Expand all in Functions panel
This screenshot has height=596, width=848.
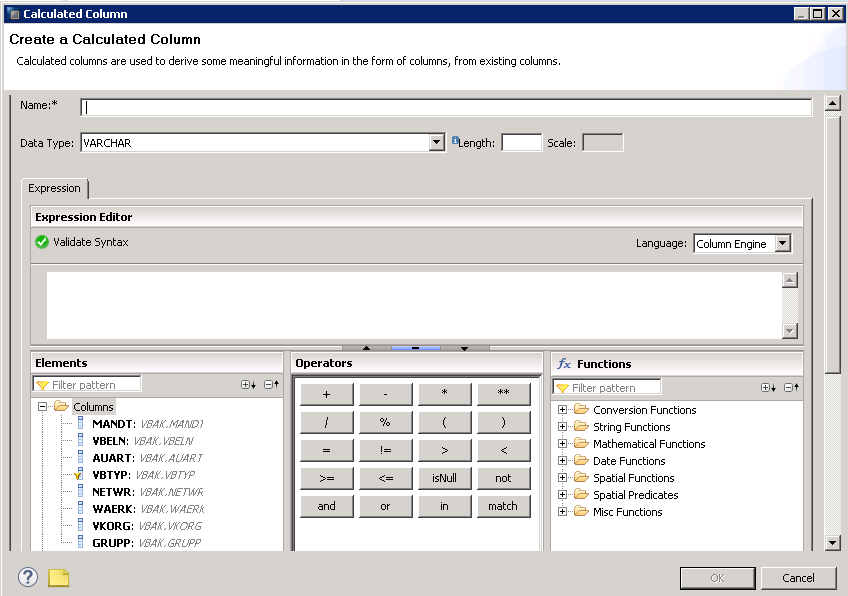point(768,388)
